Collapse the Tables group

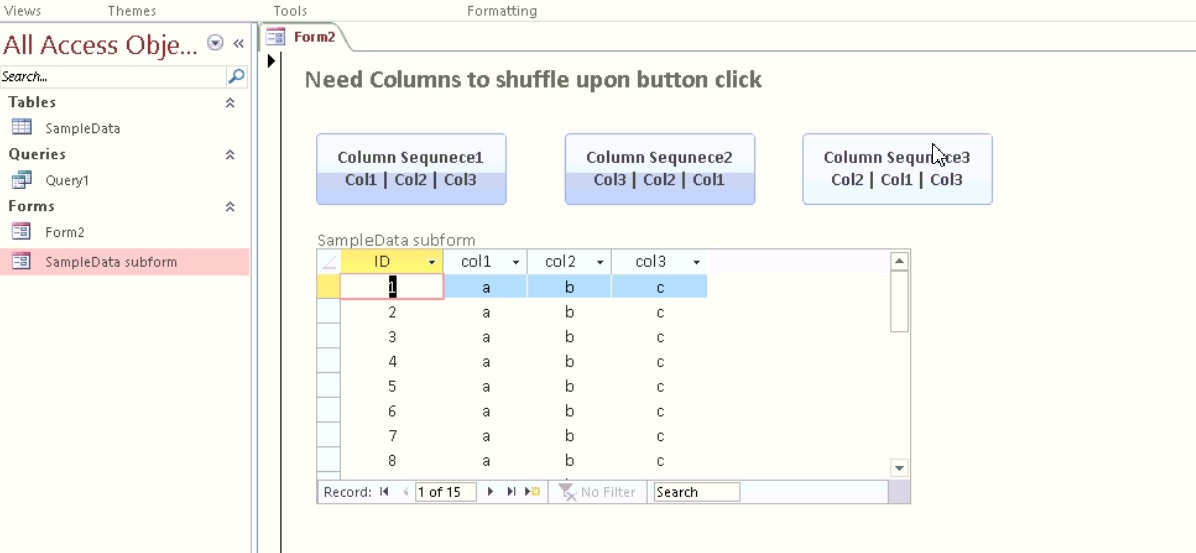click(230, 102)
